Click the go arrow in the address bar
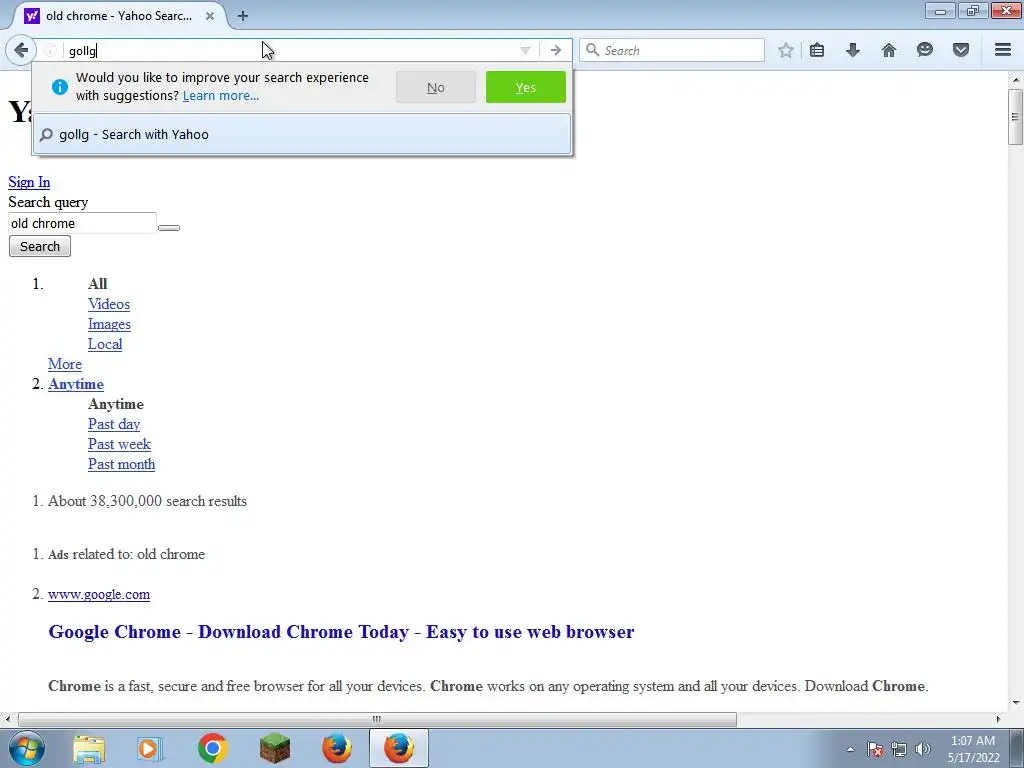Viewport: 1024px width, 768px height. click(556, 50)
